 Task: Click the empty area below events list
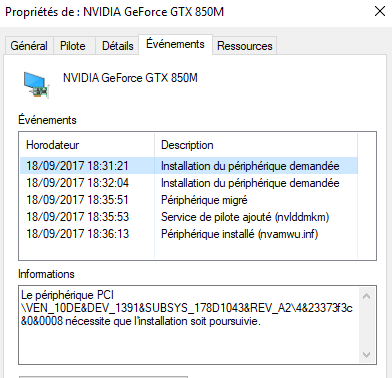(x=189, y=251)
